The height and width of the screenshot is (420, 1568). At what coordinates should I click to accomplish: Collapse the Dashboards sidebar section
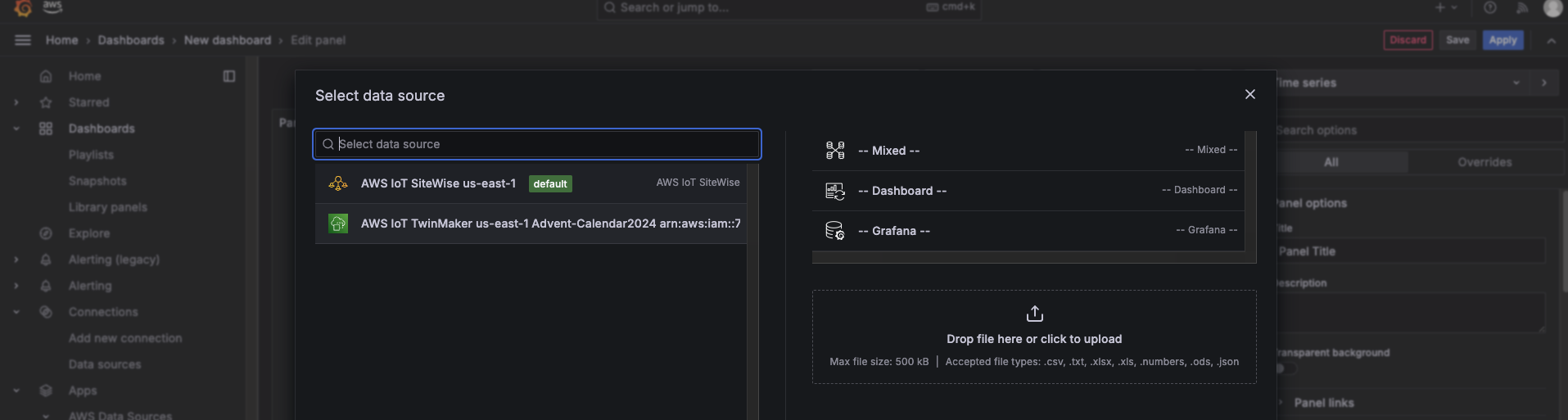pyautogui.click(x=16, y=129)
